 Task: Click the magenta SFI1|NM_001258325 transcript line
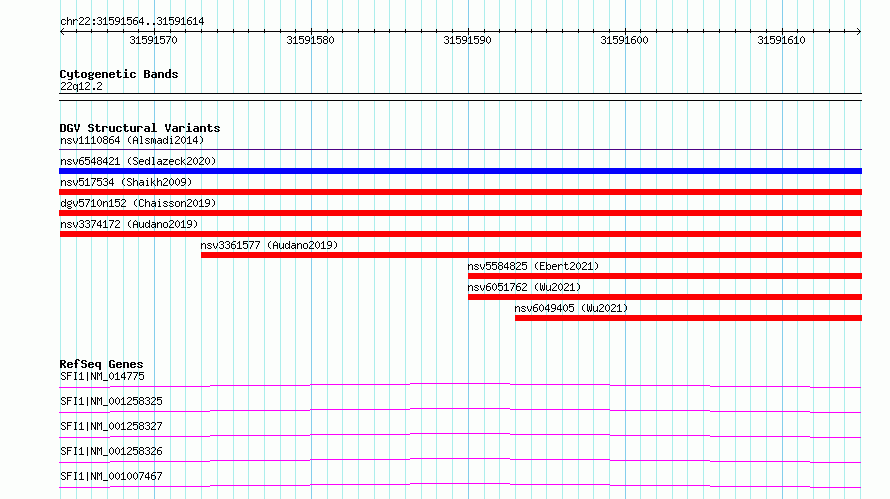click(x=460, y=410)
